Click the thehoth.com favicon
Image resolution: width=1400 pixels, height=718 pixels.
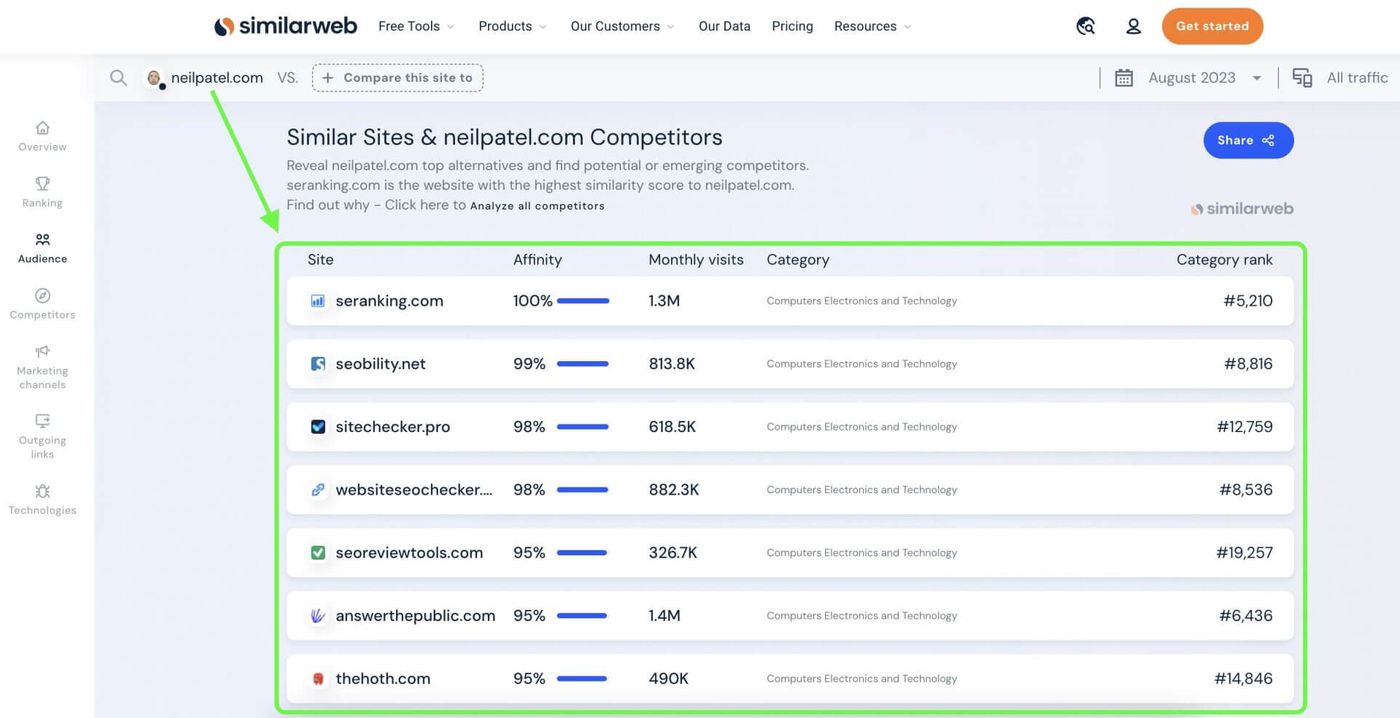[318, 679]
